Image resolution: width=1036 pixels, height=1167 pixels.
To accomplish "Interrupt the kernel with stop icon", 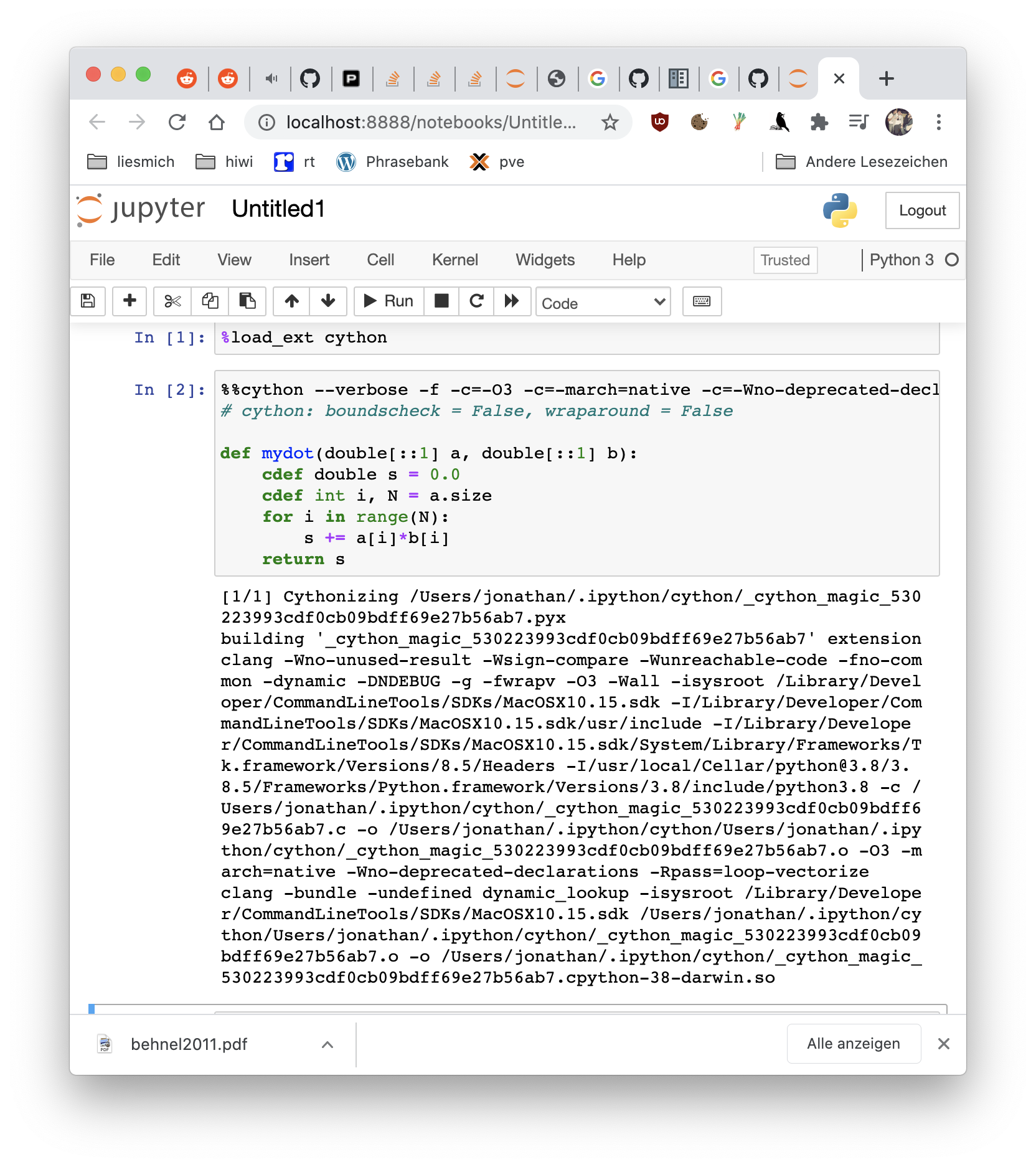I will point(441,301).
